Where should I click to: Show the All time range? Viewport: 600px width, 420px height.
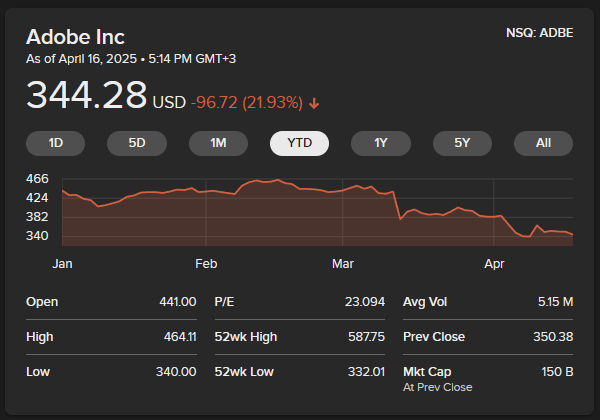coord(543,143)
